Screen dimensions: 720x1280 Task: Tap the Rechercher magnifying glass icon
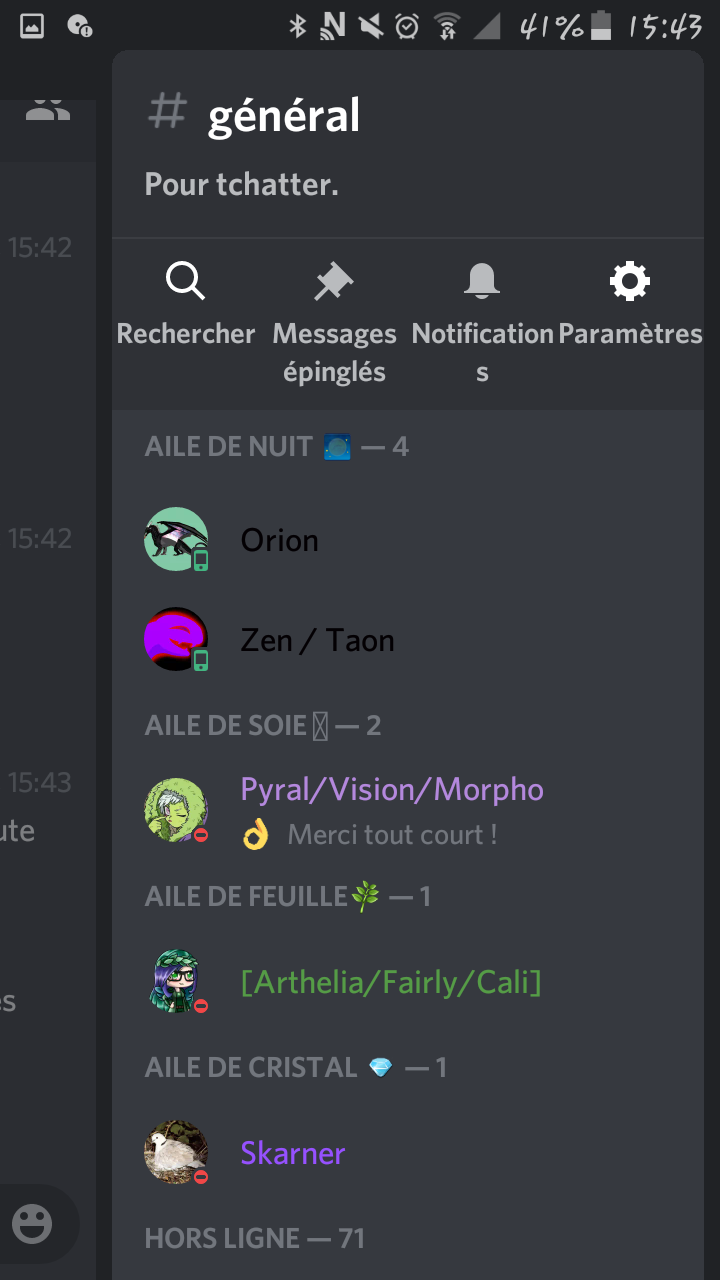pos(185,282)
